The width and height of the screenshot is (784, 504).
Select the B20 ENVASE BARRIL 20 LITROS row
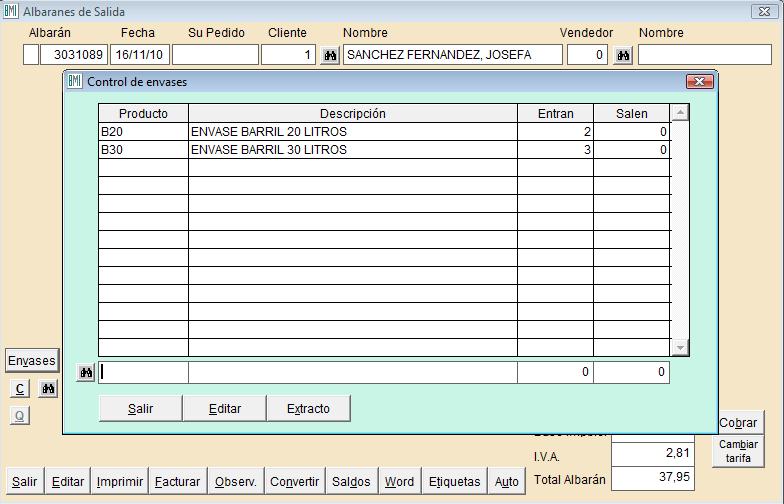coord(352,132)
